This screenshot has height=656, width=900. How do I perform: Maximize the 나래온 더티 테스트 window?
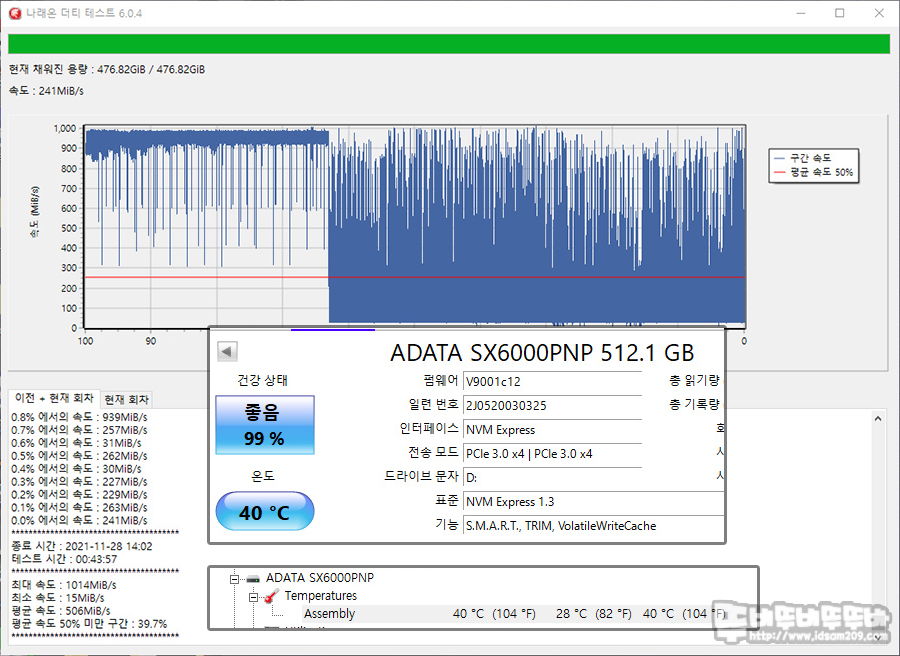click(840, 13)
